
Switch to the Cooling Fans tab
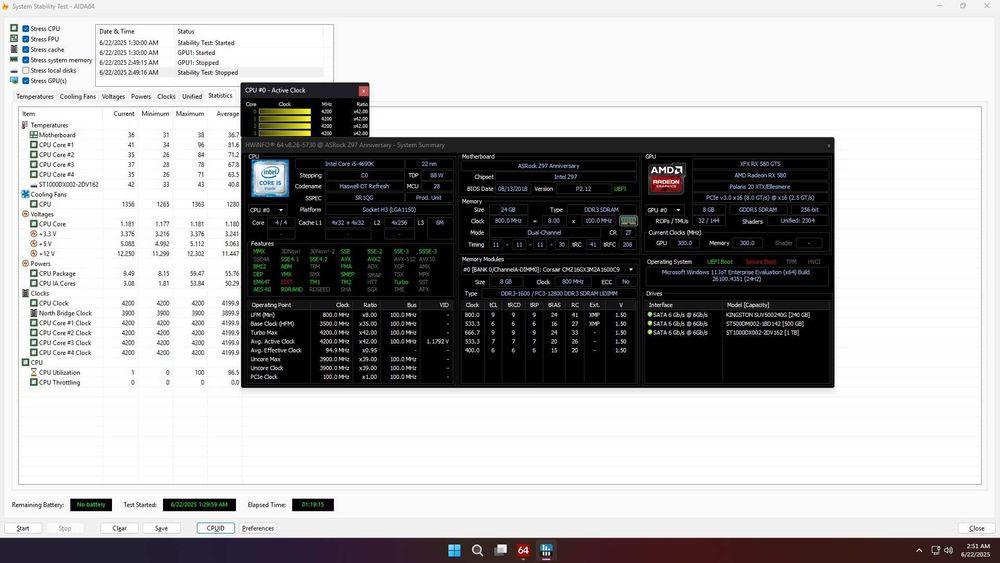(x=78, y=96)
